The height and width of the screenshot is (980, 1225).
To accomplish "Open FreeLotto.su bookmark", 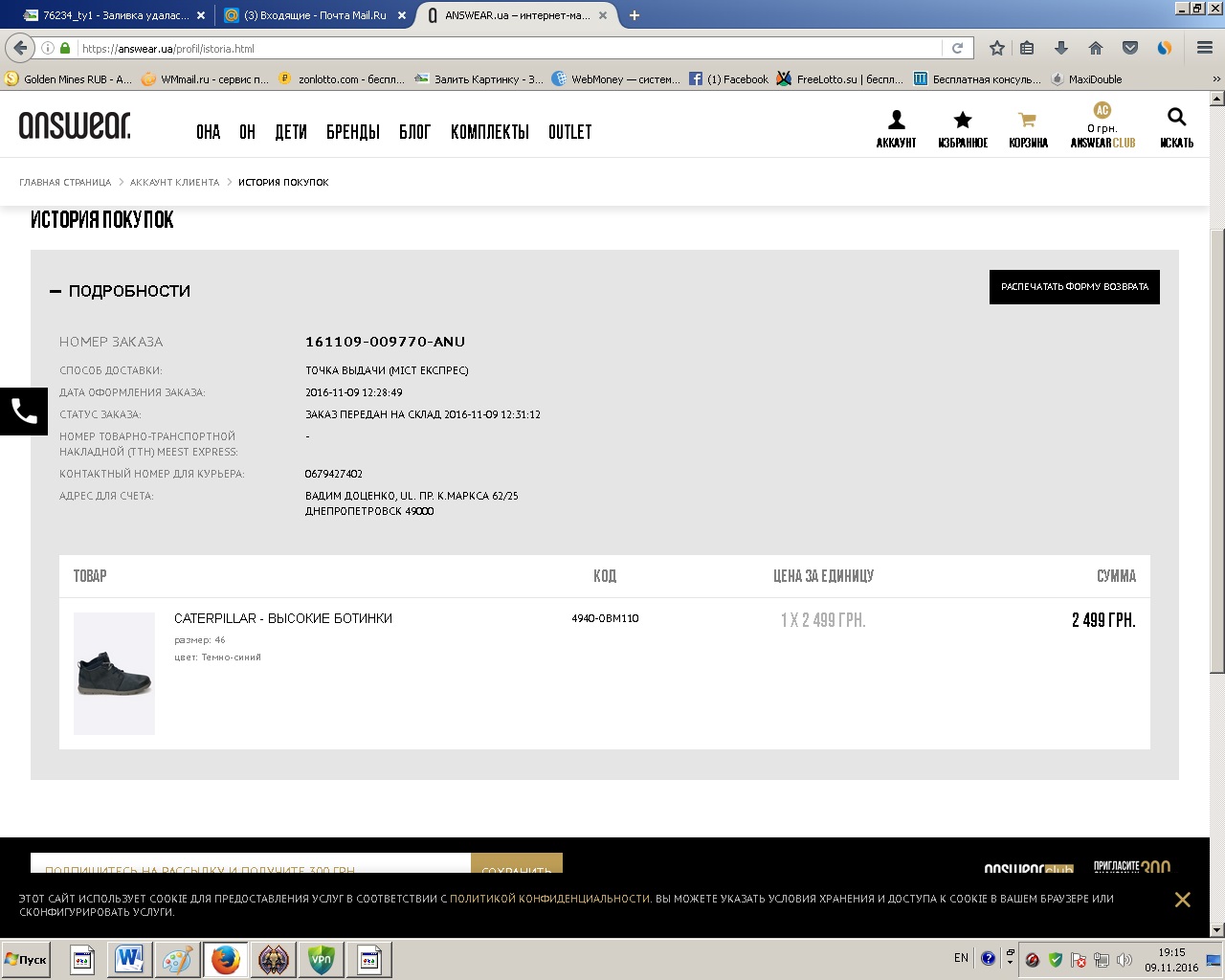I will (x=840, y=79).
